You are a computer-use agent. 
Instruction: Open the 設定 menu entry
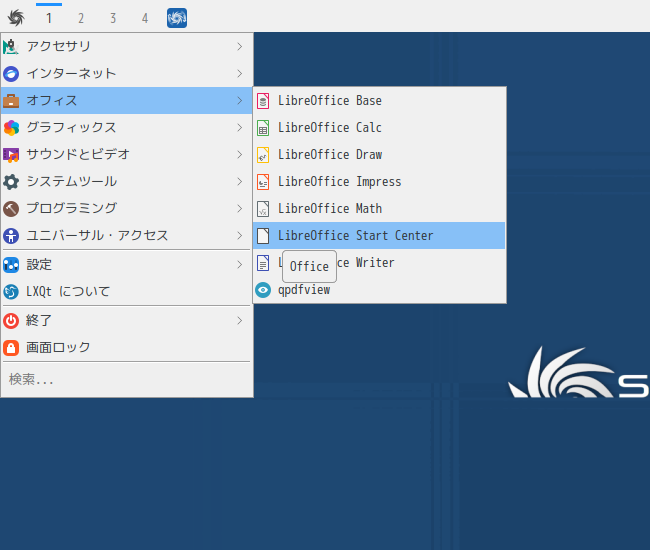126,264
